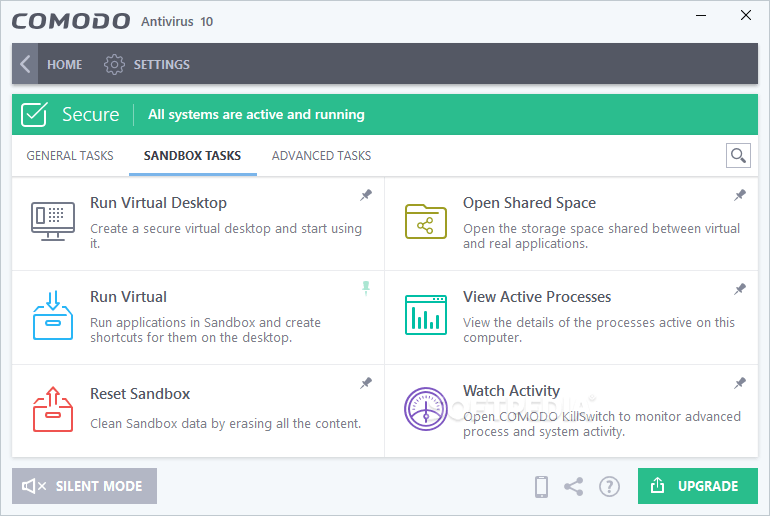Click 'Create a secure virtual desktop' description
This screenshot has width=770, height=516.
(226, 236)
